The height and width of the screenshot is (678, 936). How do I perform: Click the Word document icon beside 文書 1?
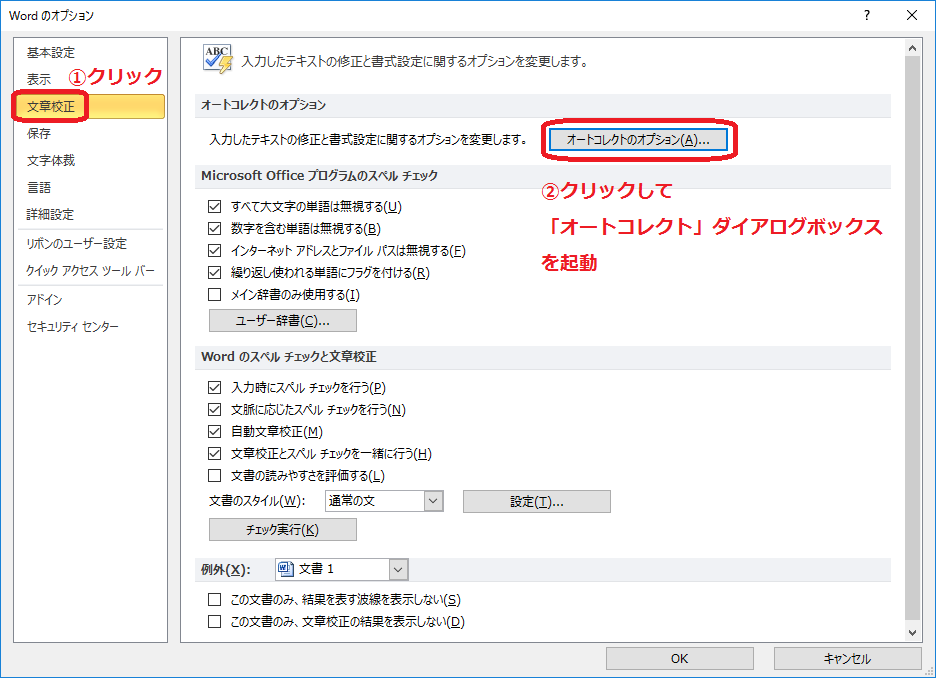tap(285, 569)
